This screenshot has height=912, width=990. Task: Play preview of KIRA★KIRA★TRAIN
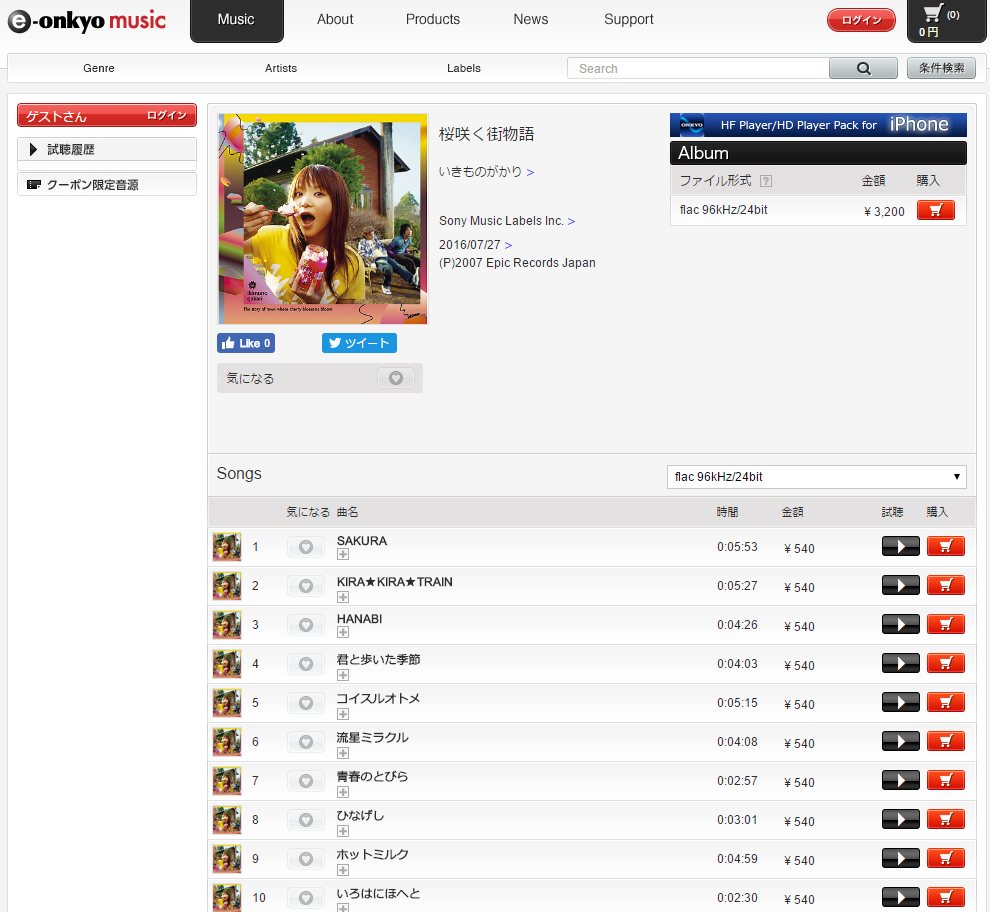(x=900, y=585)
